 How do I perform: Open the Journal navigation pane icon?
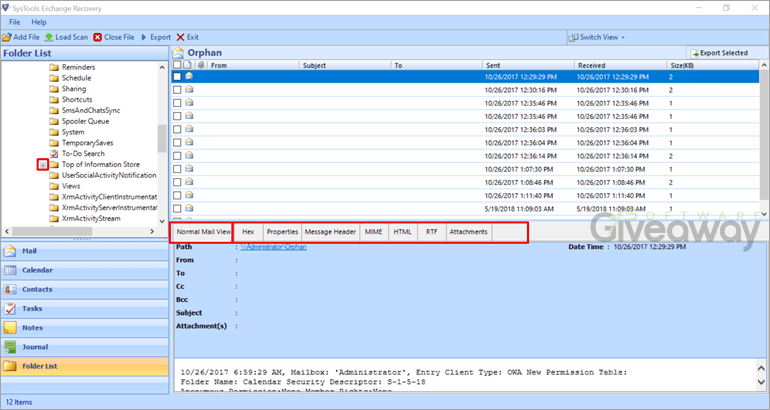(10, 347)
